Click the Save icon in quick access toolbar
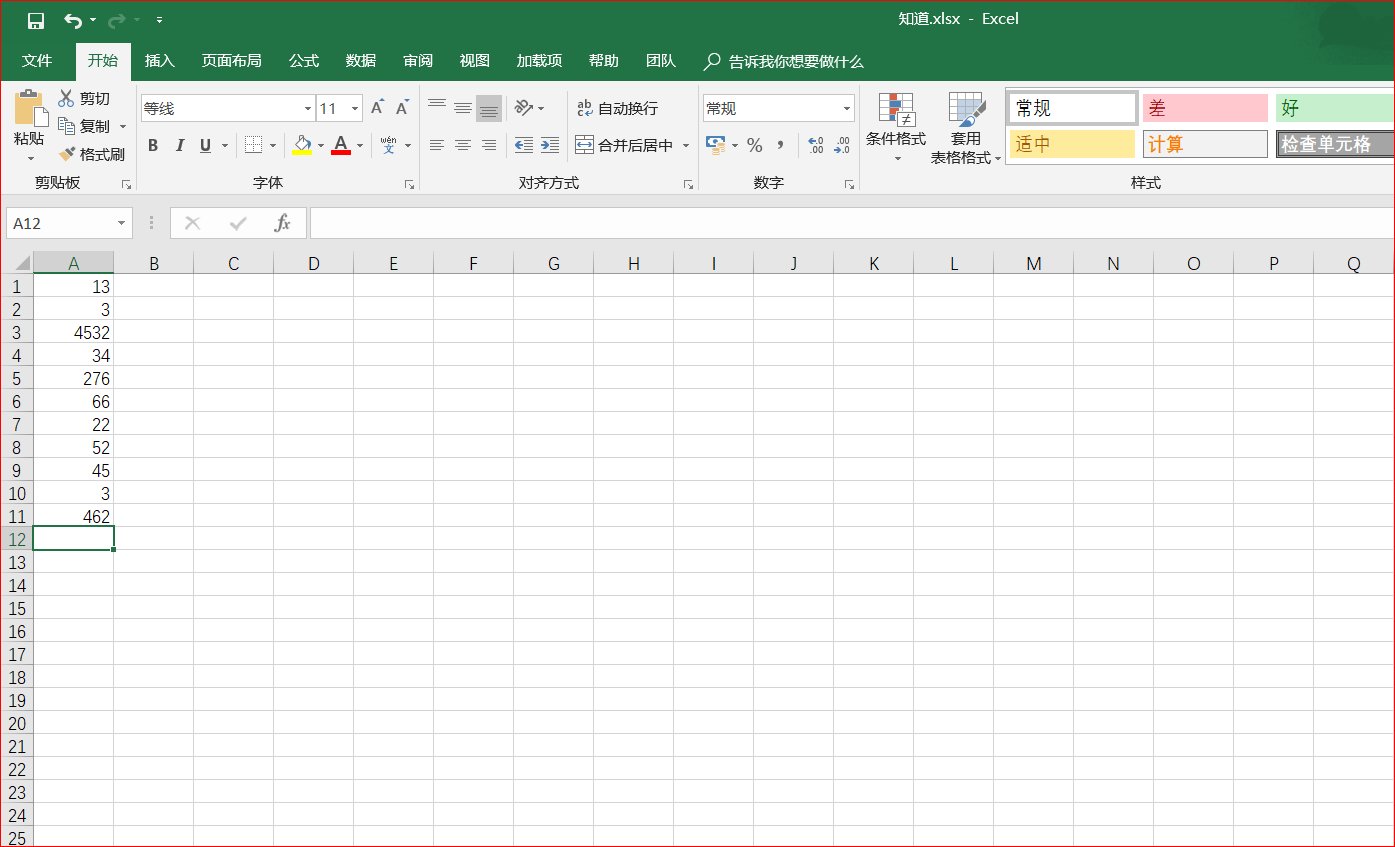 (35, 20)
